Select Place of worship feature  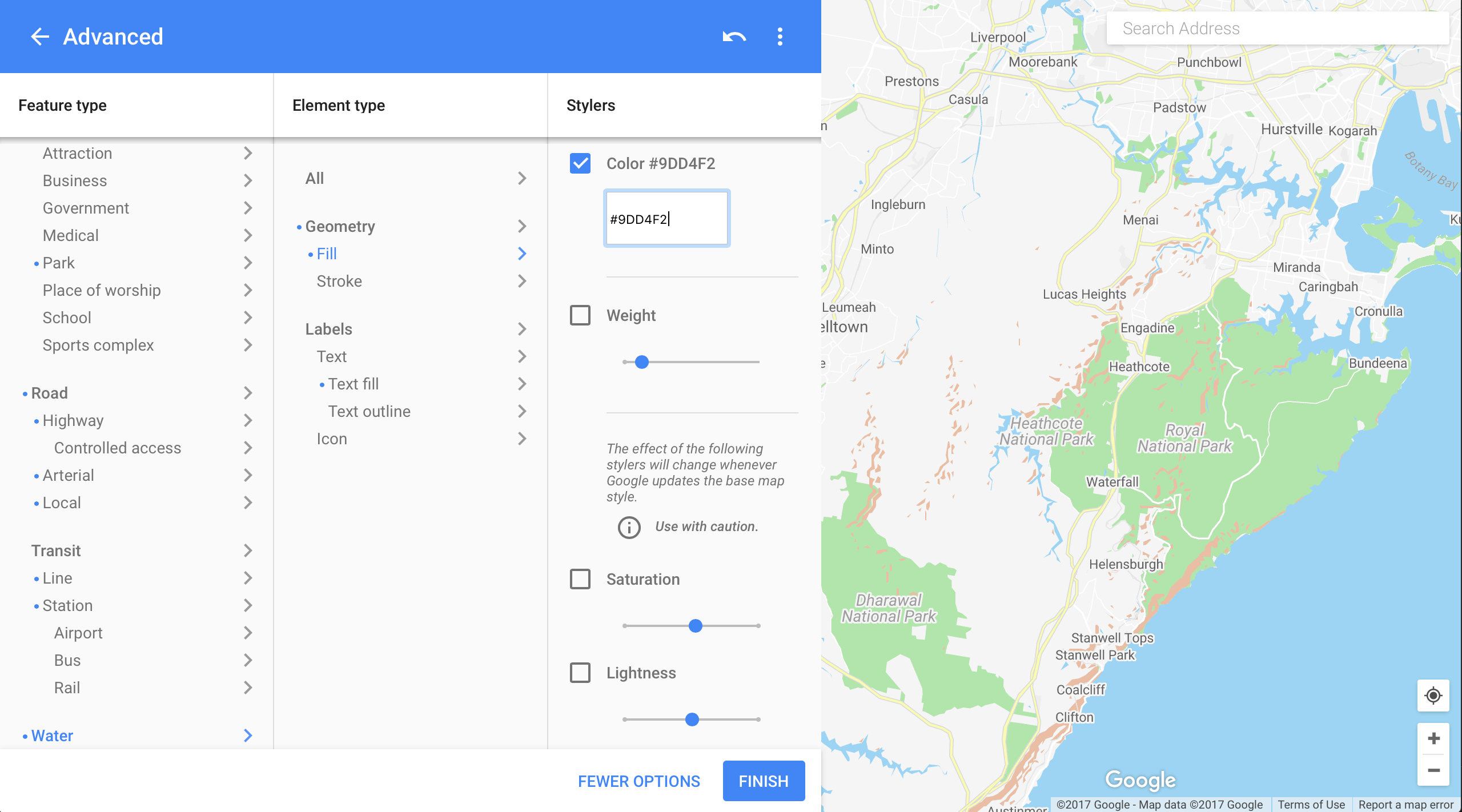[102, 290]
